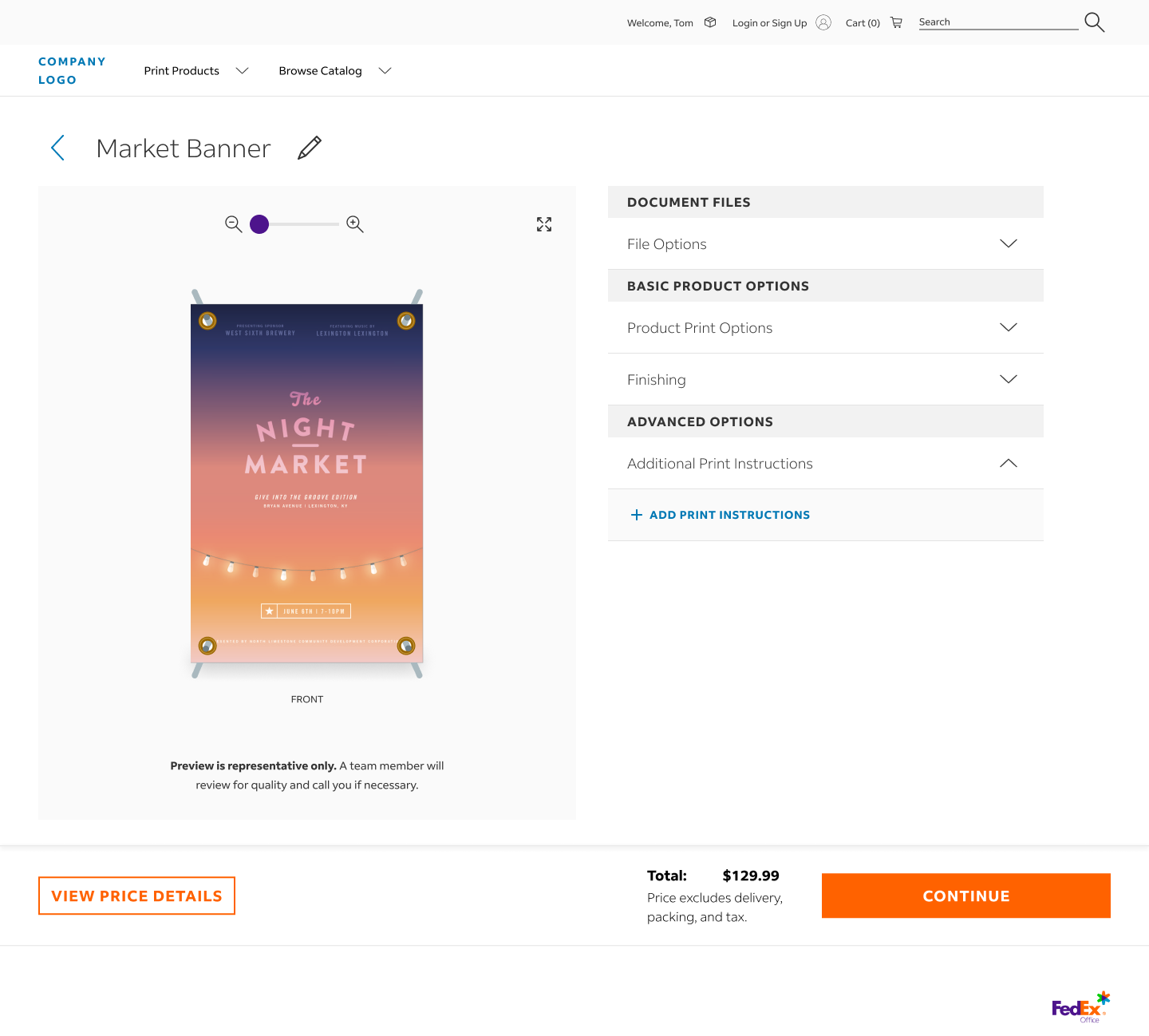
Task: Edit the Market Banner name with pencil icon
Action: point(310,148)
